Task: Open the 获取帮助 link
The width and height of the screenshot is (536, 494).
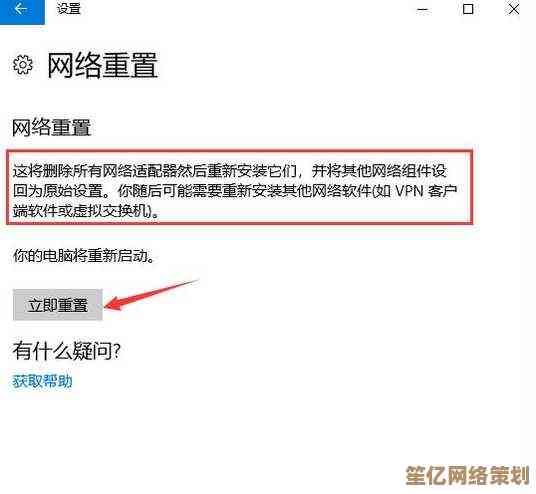Action: 42,381
